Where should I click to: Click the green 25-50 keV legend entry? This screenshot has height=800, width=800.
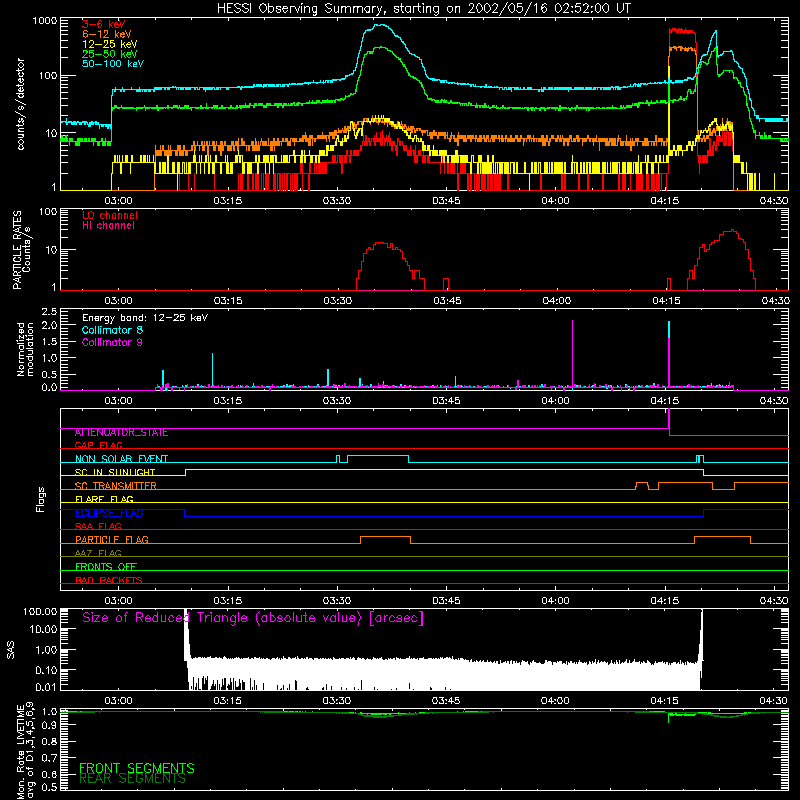coord(110,54)
